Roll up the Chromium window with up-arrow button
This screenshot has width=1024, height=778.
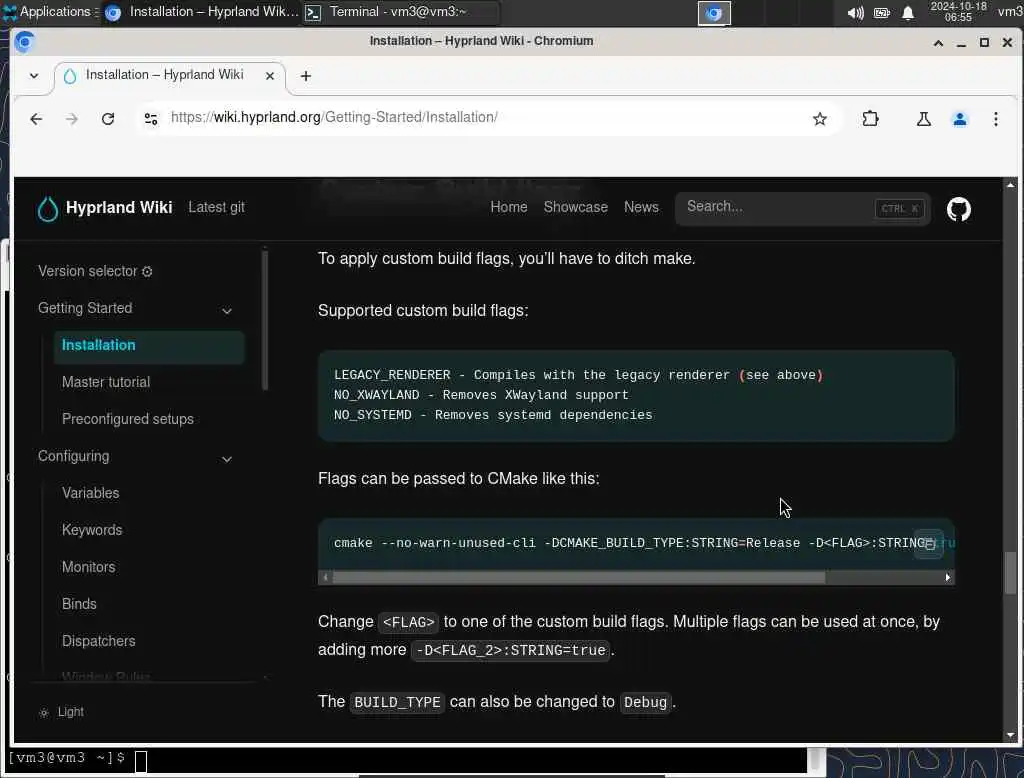click(x=938, y=43)
